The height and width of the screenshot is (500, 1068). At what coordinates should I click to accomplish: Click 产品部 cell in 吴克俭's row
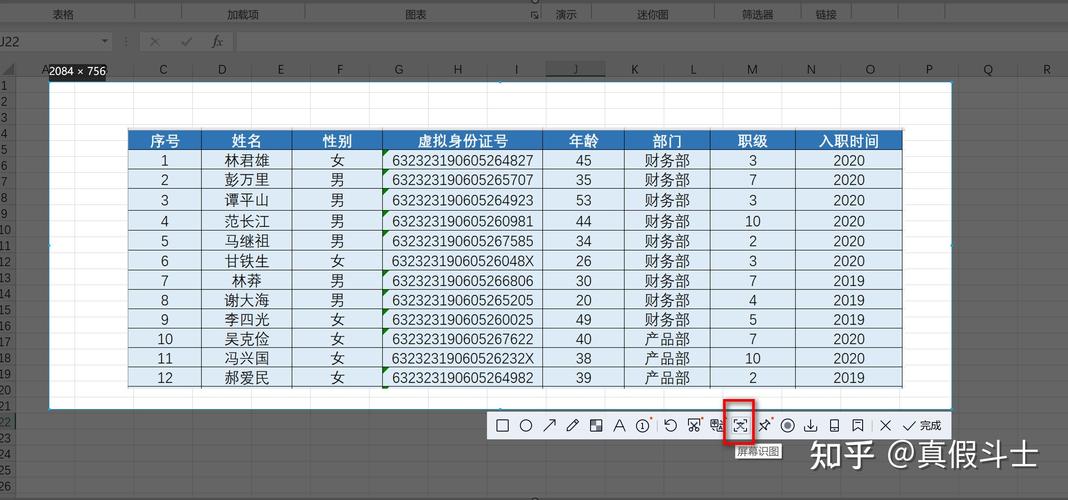click(668, 339)
